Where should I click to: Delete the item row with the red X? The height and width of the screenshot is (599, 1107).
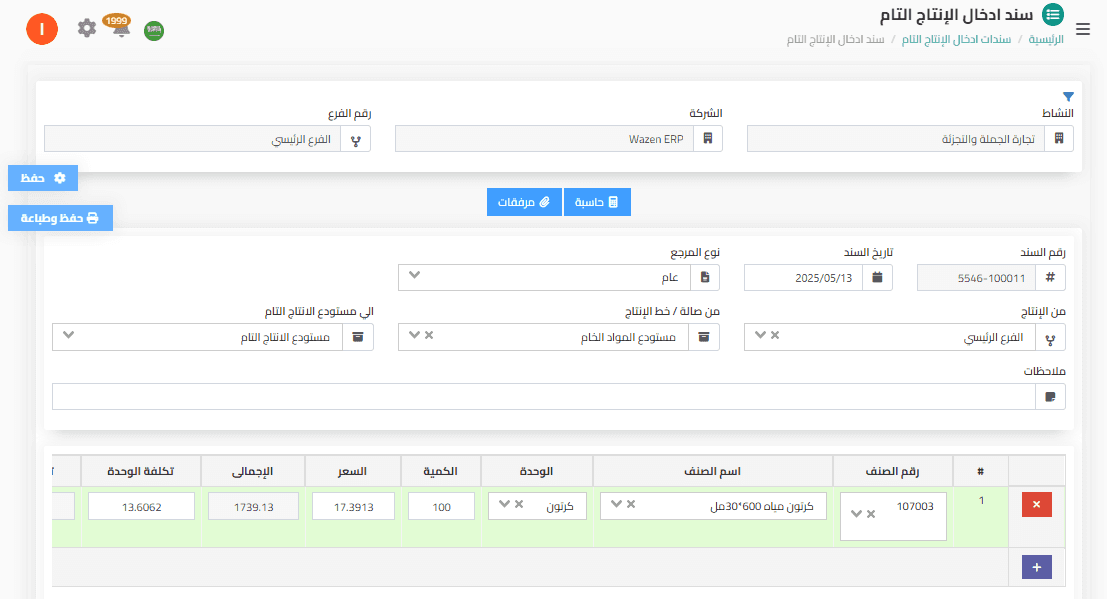(x=1036, y=504)
